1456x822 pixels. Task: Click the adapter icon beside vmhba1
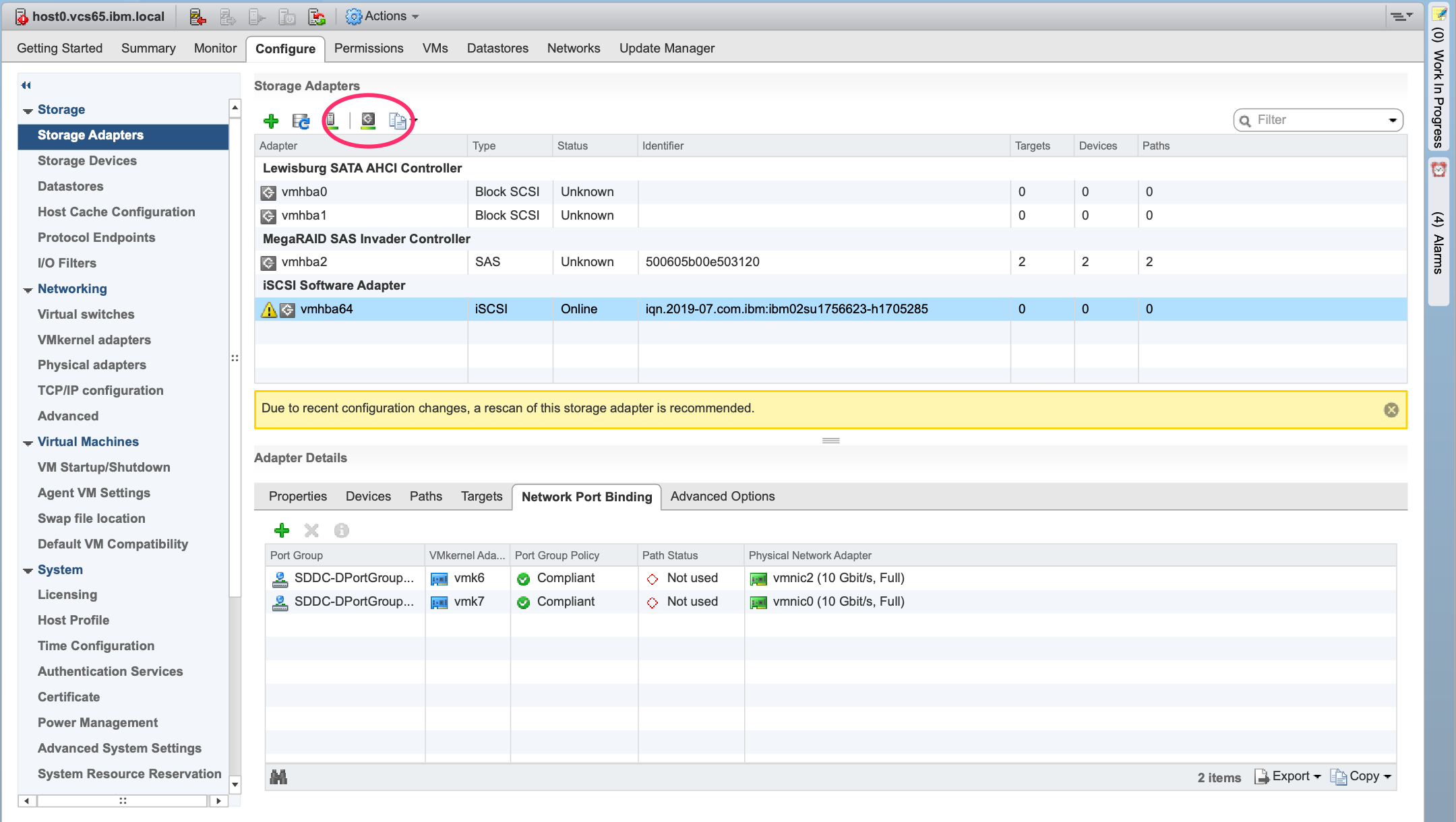[x=268, y=216]
